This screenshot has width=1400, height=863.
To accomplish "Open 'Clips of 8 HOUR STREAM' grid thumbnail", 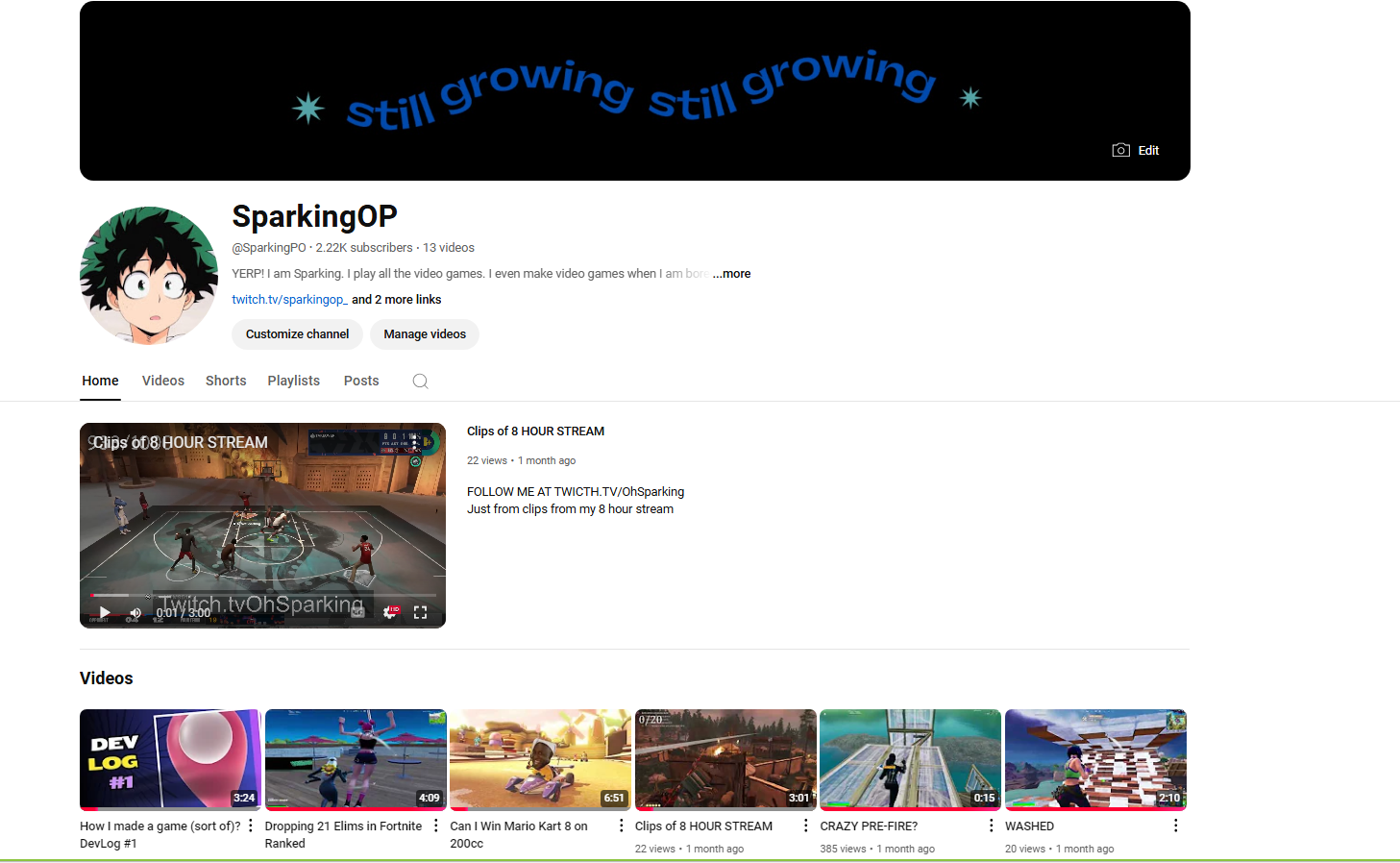I will (x=725, y=760).
